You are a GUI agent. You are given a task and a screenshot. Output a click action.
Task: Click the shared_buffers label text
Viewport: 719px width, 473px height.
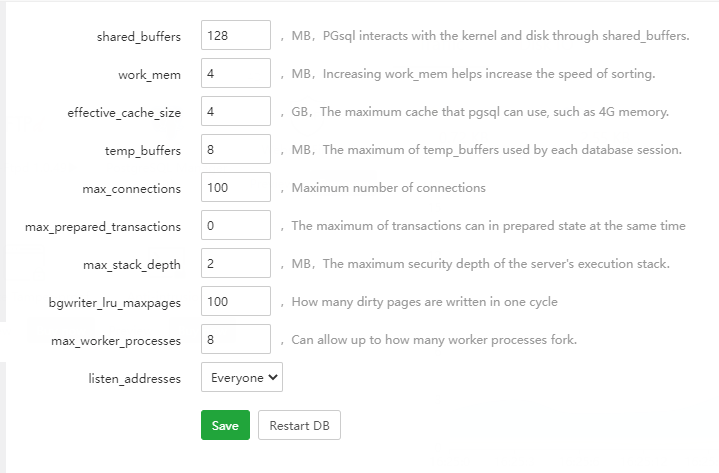point(139,37)
